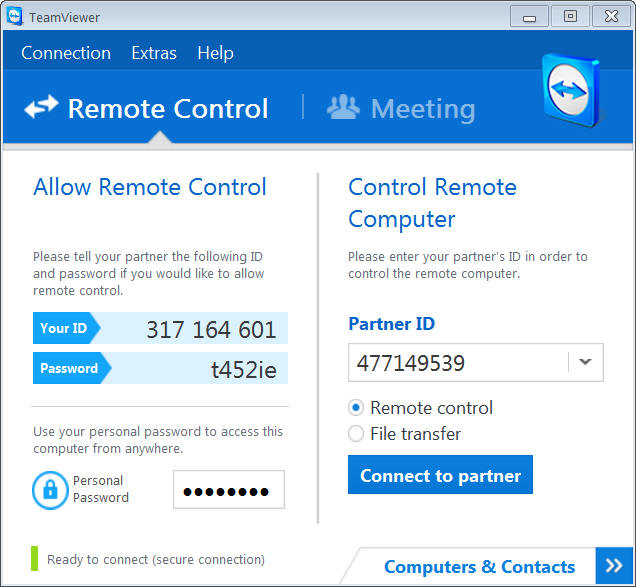Click the Personal Password lock icon
The image size is (636, 587).
click(50, 490)
